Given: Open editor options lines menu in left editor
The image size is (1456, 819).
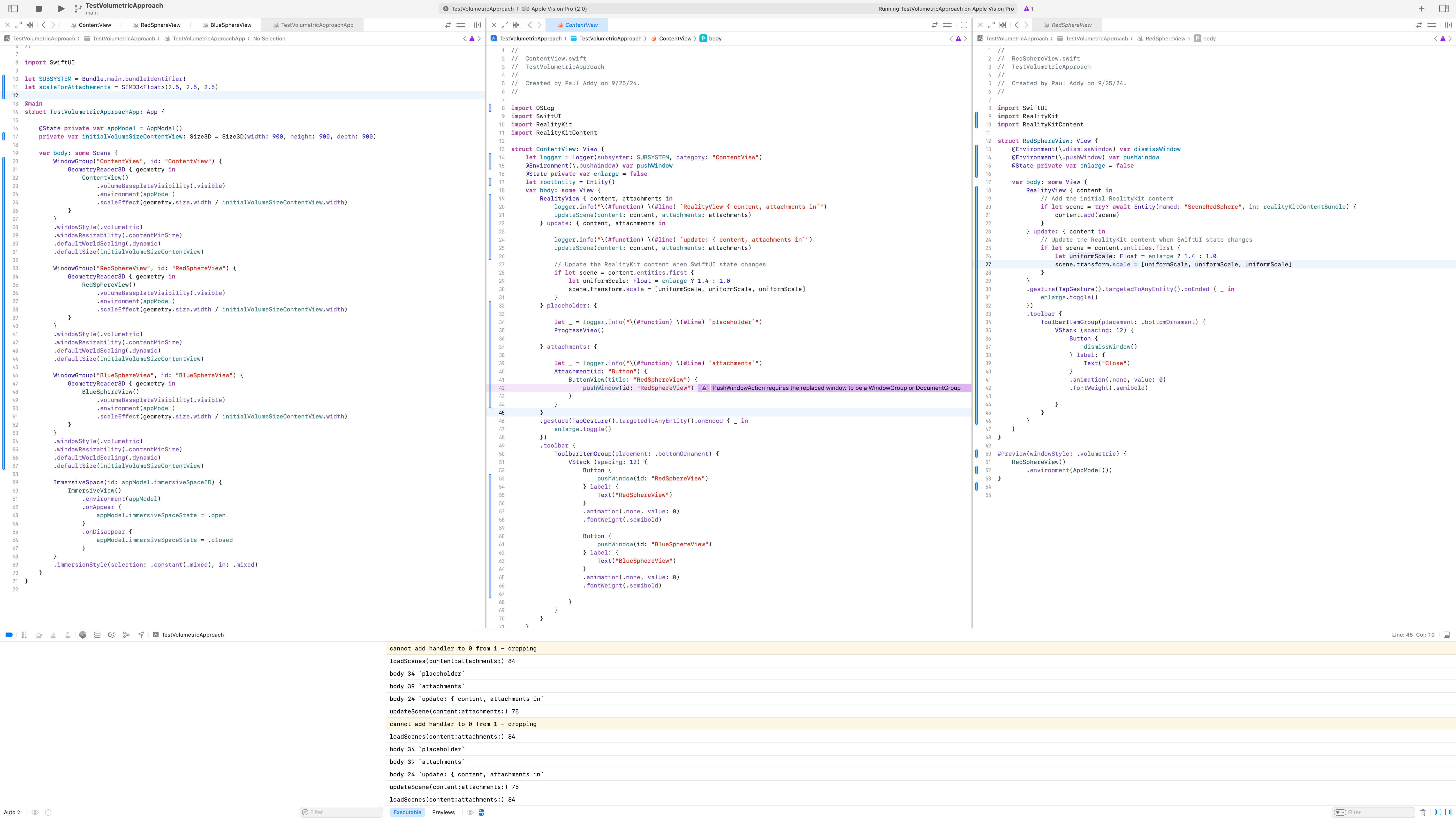Looking at the screenshot, I should [x=461, y=25].
